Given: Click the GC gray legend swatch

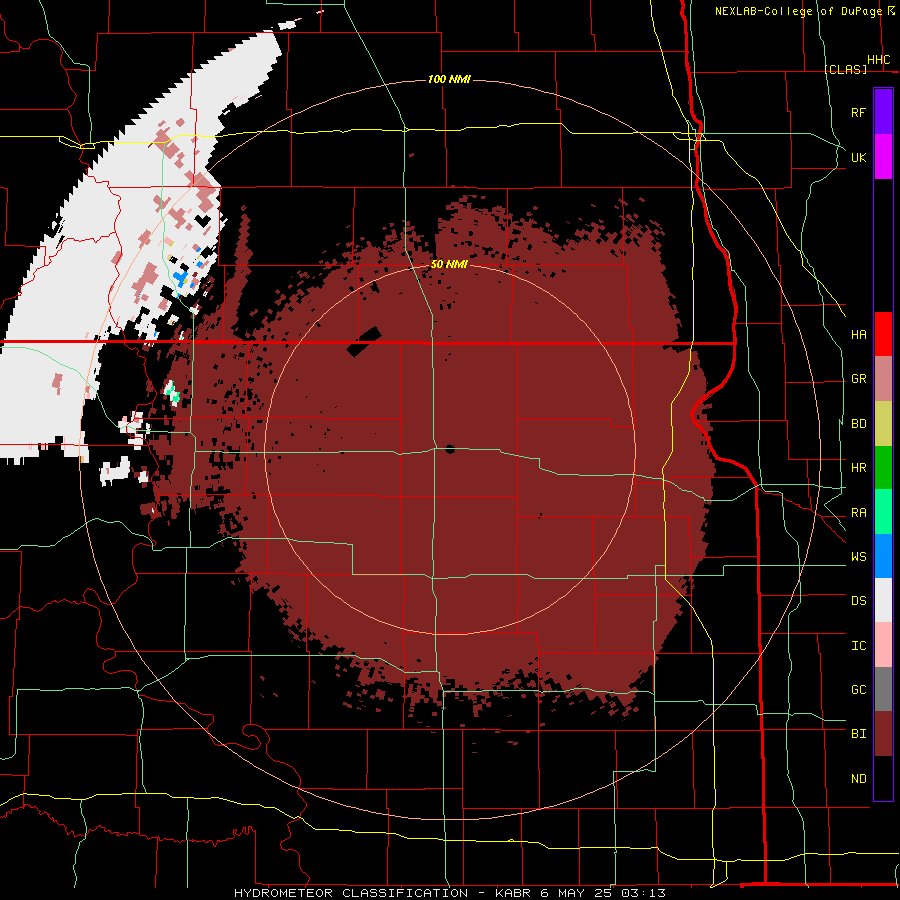Looking at the screenshot, I should 883,689.
